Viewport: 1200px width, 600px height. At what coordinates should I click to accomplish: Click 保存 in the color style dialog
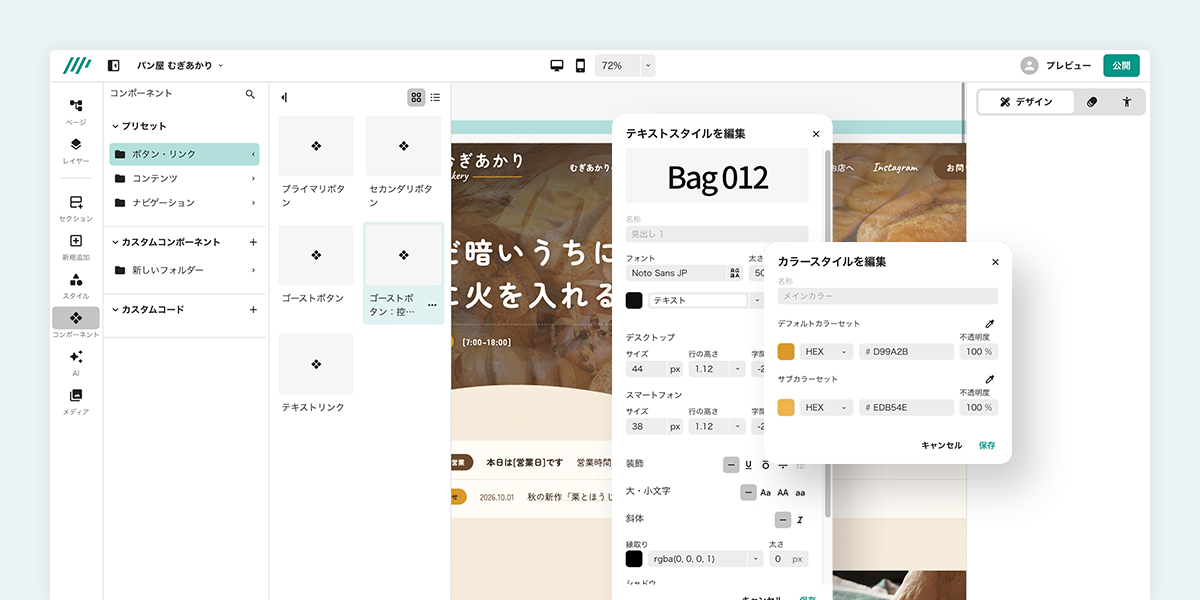click(x=987, y=445)
